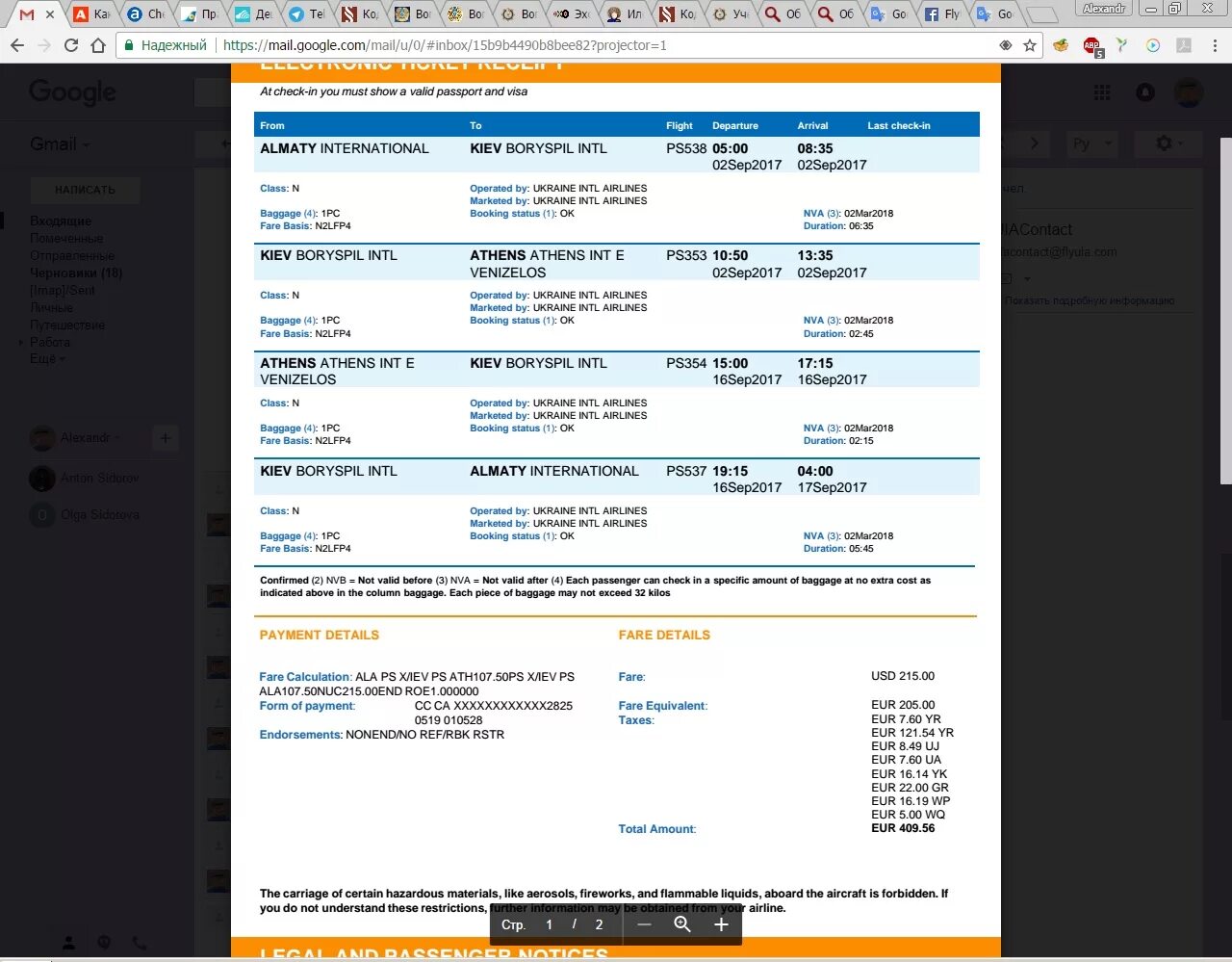Open chat with Olga Sidorova
Viewport: 1232px width, 962px height.
pos(100,515)
